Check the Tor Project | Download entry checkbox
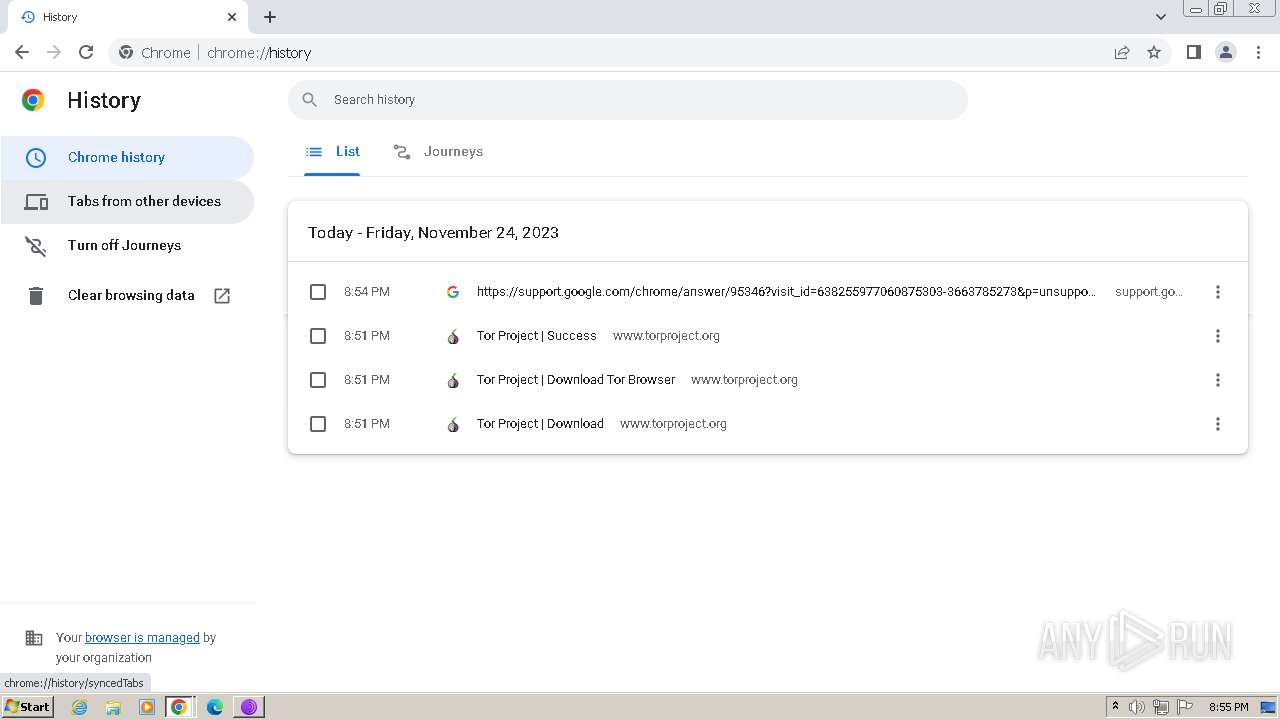This screenshot has height=720, width=1280. [318, 424]
